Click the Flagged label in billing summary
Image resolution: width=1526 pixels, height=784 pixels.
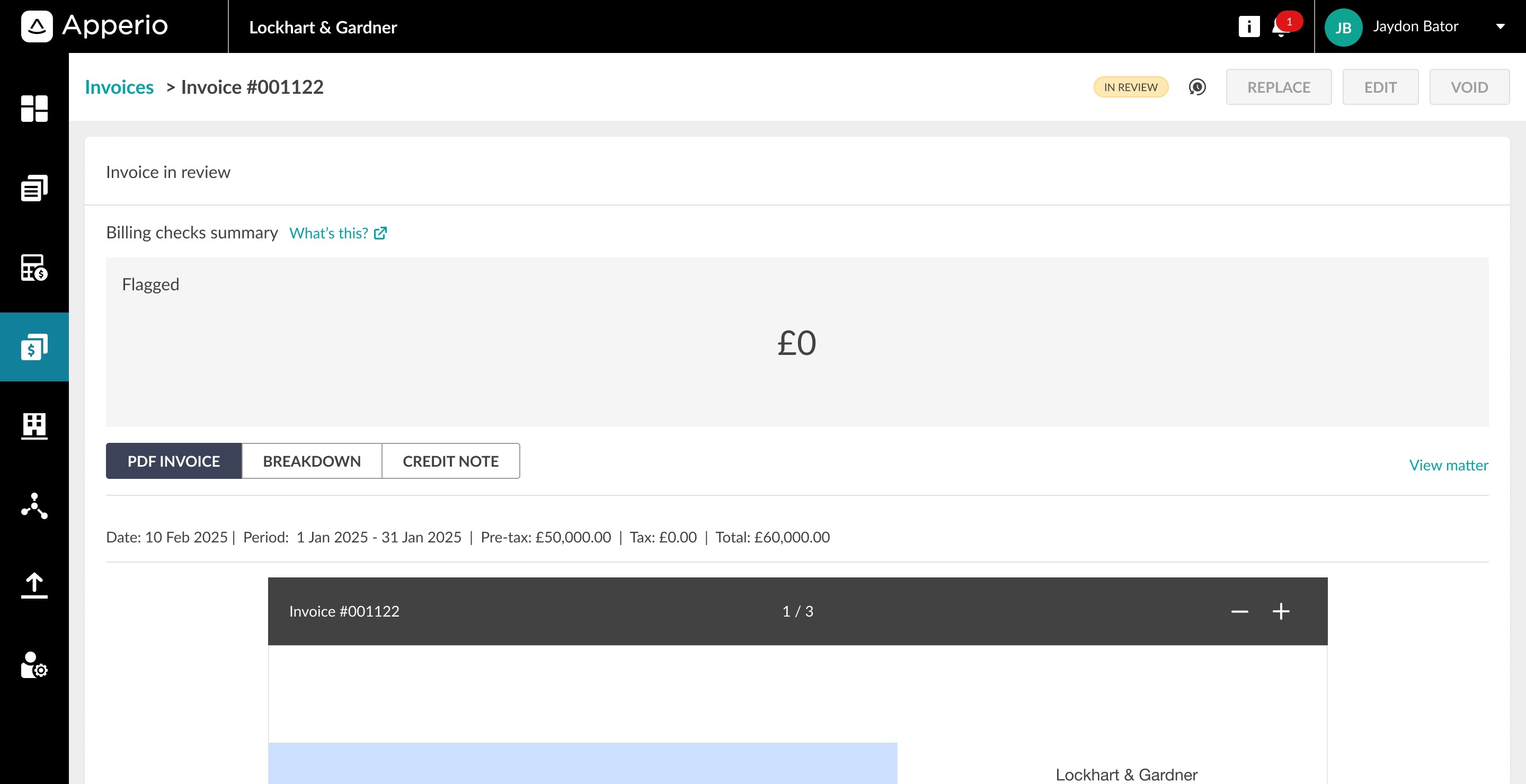tap(150, 285)
